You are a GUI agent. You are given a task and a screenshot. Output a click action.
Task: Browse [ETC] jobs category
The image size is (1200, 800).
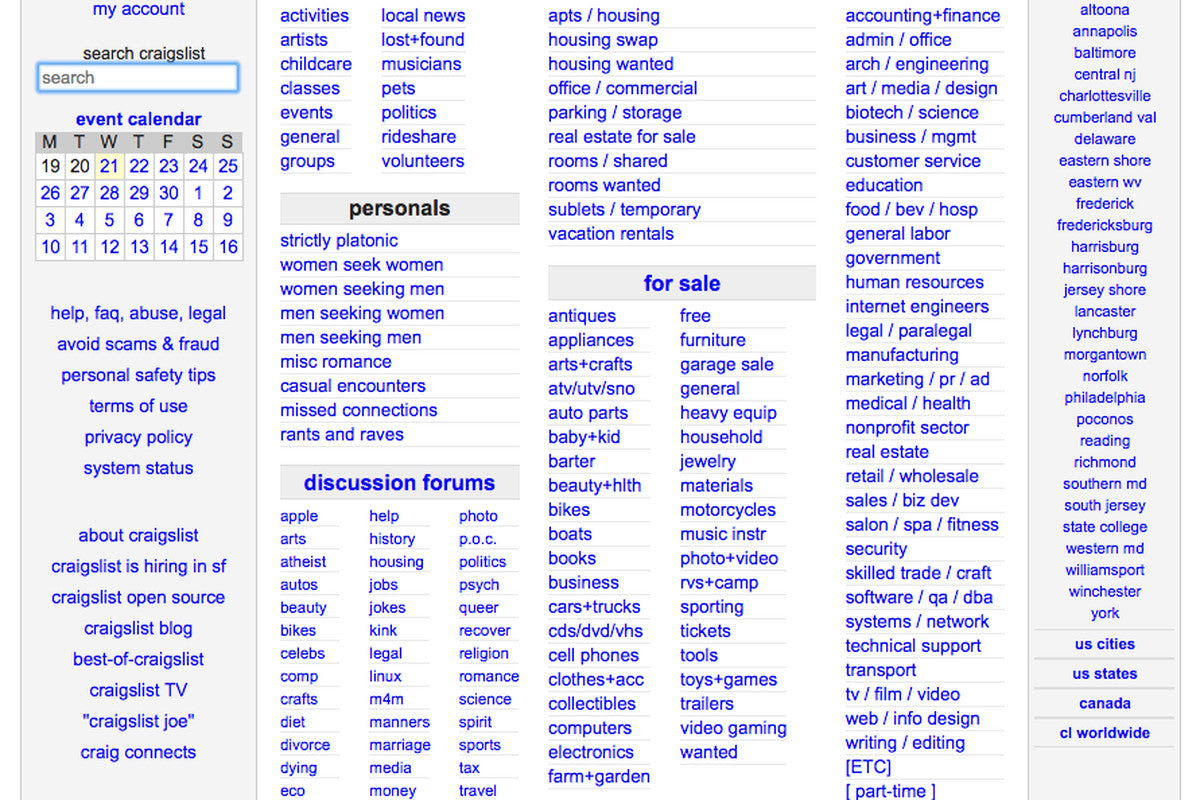[868, 767]
